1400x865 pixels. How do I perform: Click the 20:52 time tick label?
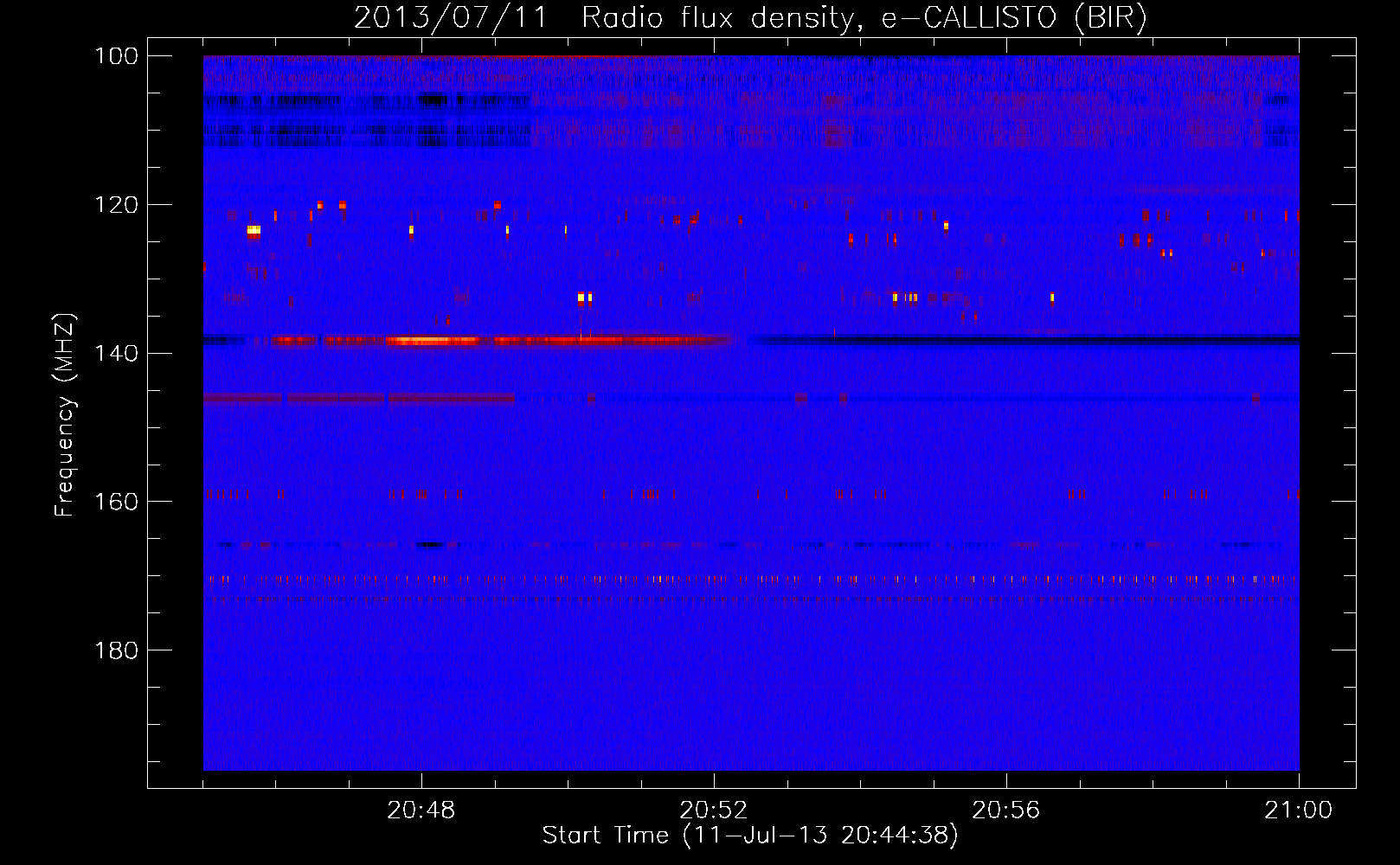coord(714,811)
